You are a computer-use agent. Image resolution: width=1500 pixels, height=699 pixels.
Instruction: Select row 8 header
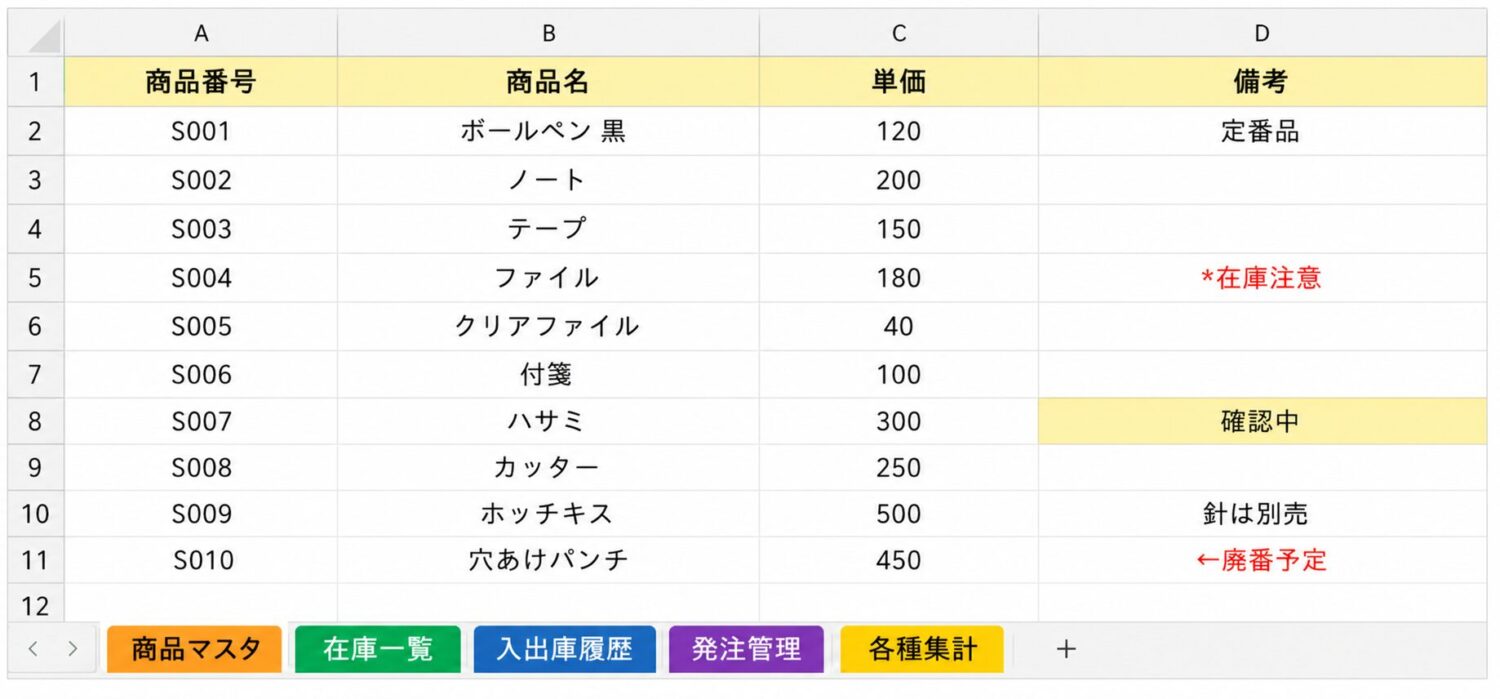click(36, 421)
